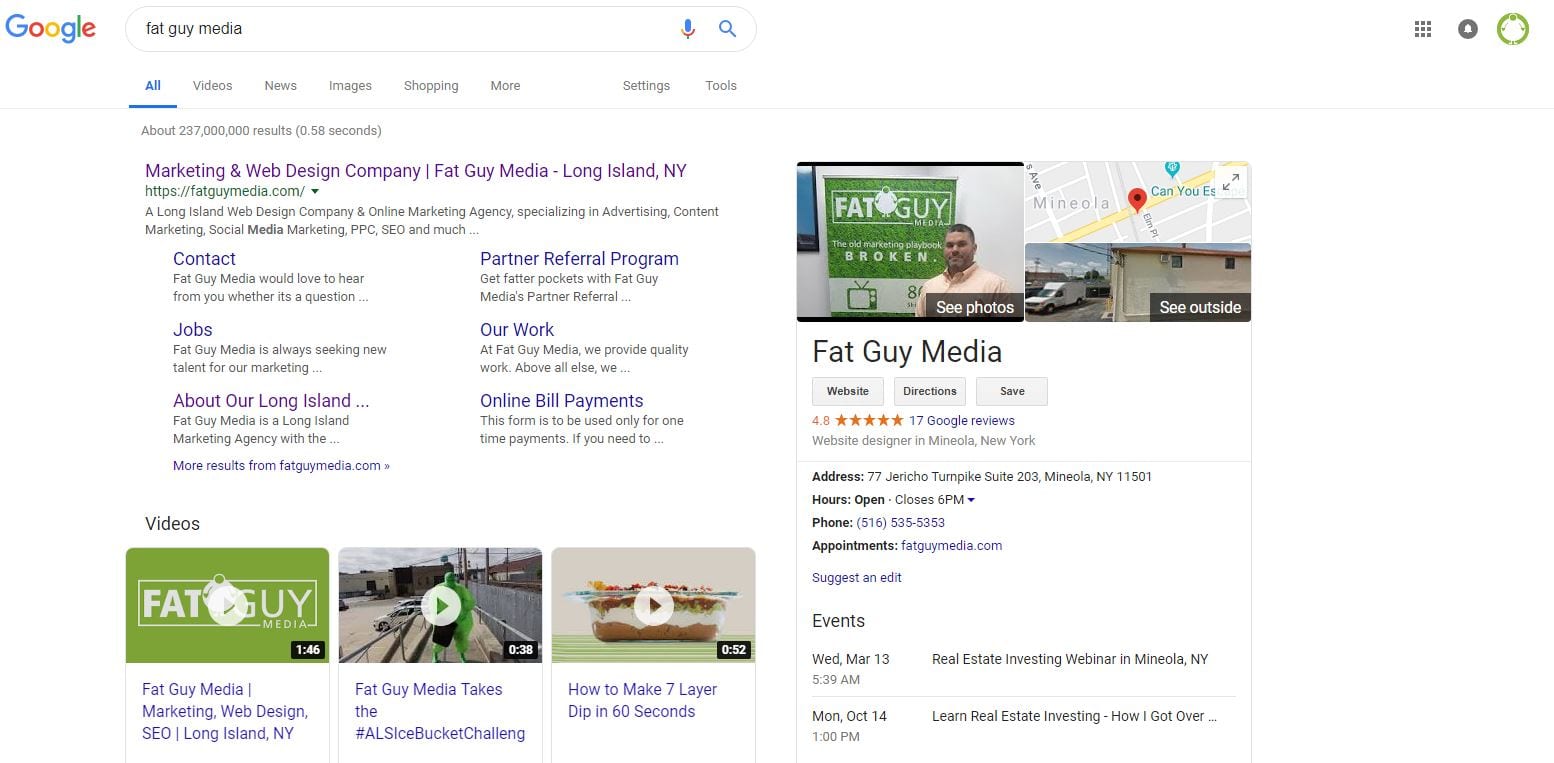Switch to the Videos tab
Image resolution: width=1554 pixels, height=763 pixels.
[x=212, y=86]
